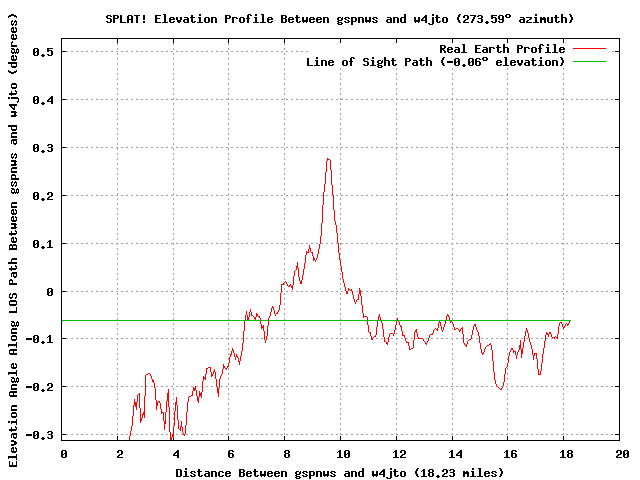The width and height of the screenshot is (640, 480).
Task: Click the x-axis tick value 2
Action: 120,454
